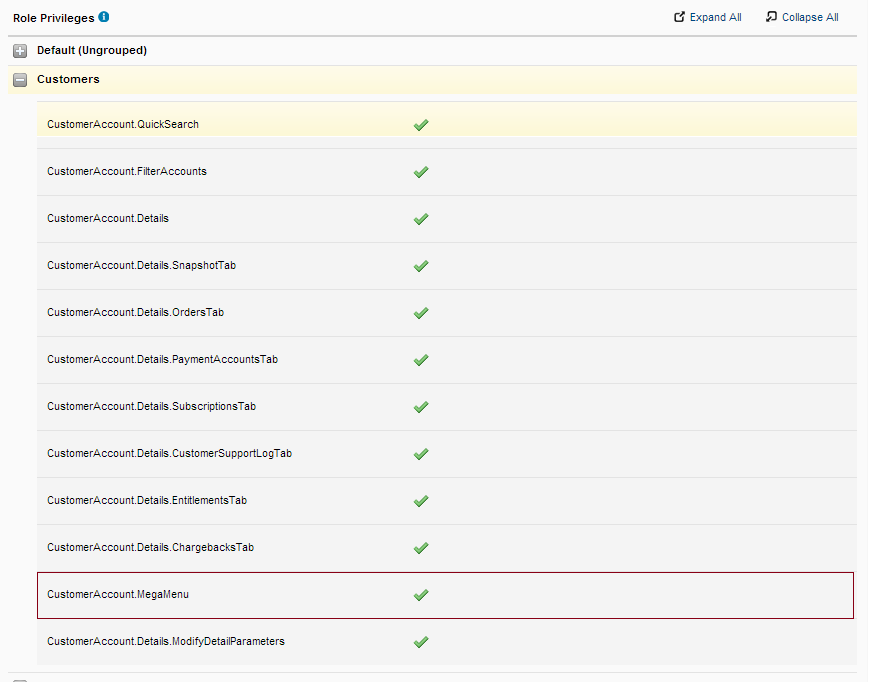Toggle checkmark for Details.SnapshotTab privilege
877x682 pixels.
coord(421,266)
